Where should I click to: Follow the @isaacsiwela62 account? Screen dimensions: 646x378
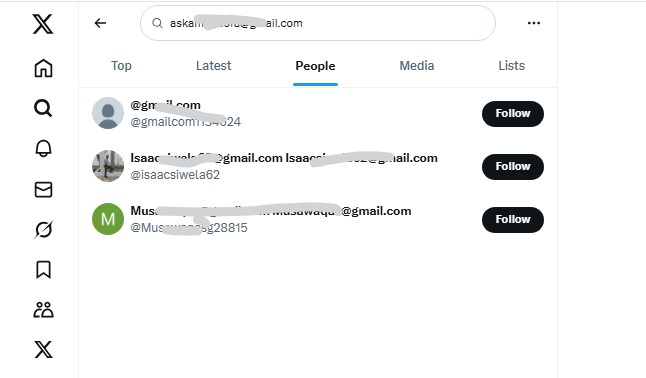tap(513, 167)
